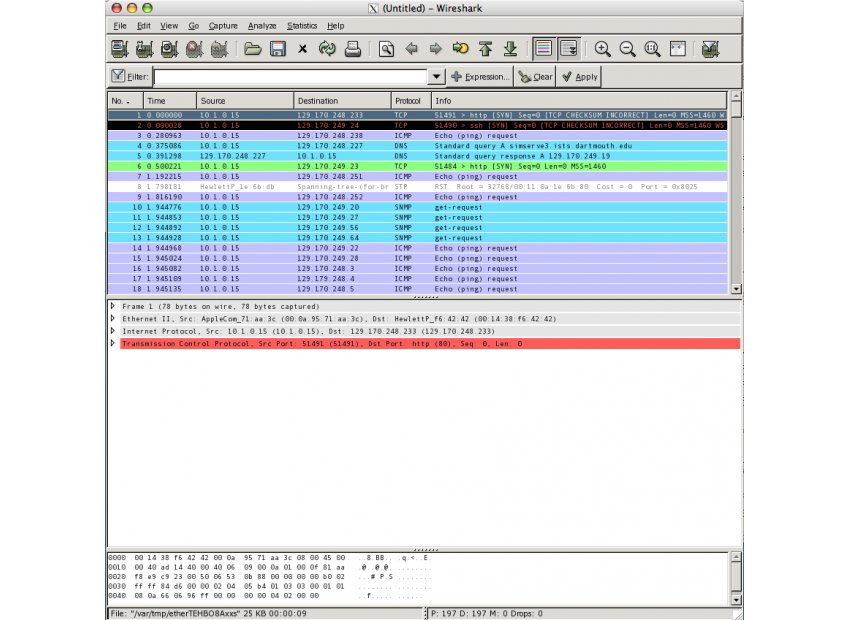Jump to first packet icon

486,49
